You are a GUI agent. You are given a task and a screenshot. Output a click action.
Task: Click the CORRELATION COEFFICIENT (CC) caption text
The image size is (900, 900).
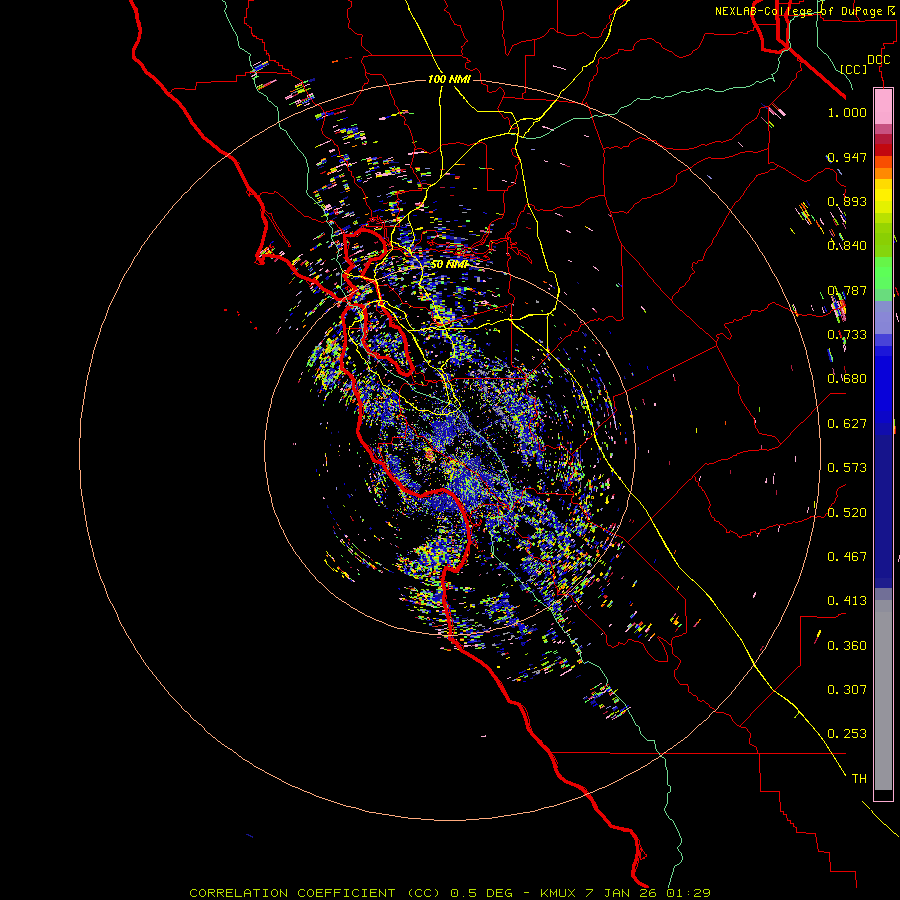click(317, 893)
